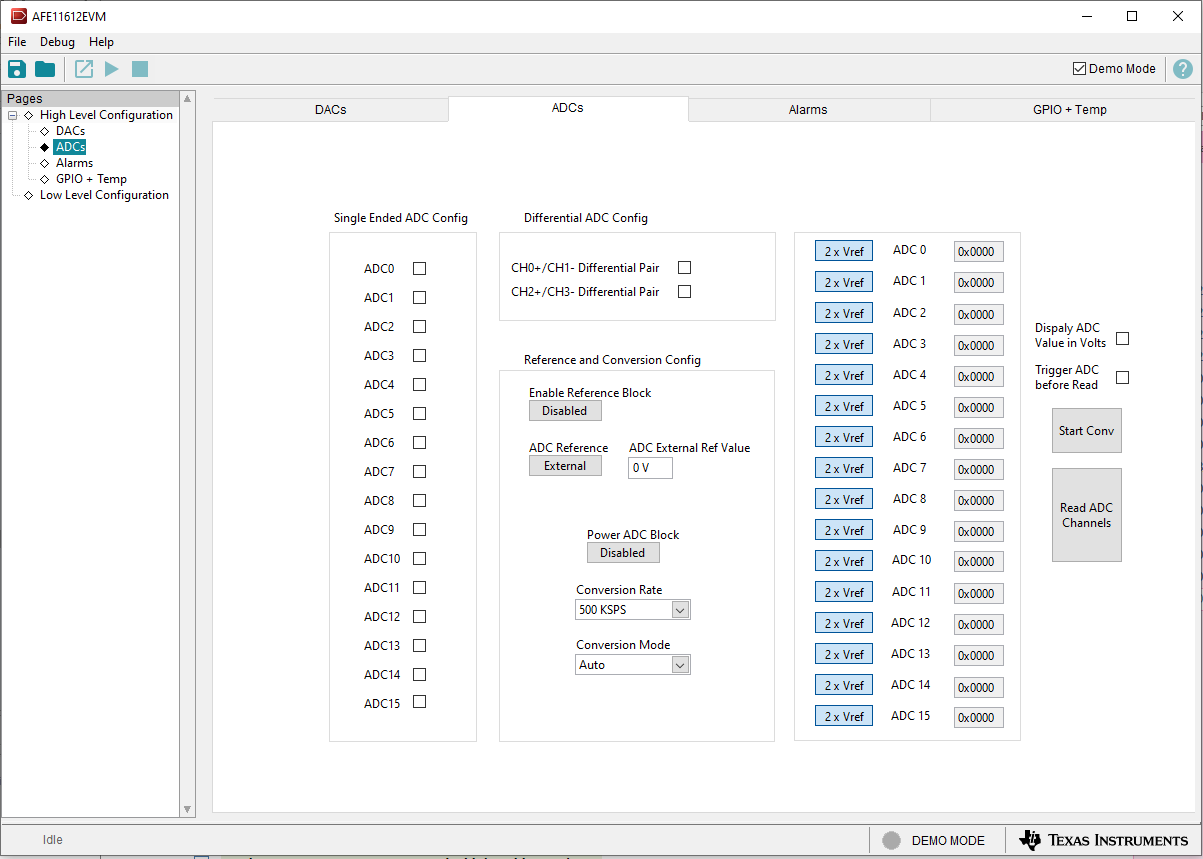Enable the ADC0 single-ended checkbox
This screenshot has height=859, width=1203.
click(x=420, y=269)
